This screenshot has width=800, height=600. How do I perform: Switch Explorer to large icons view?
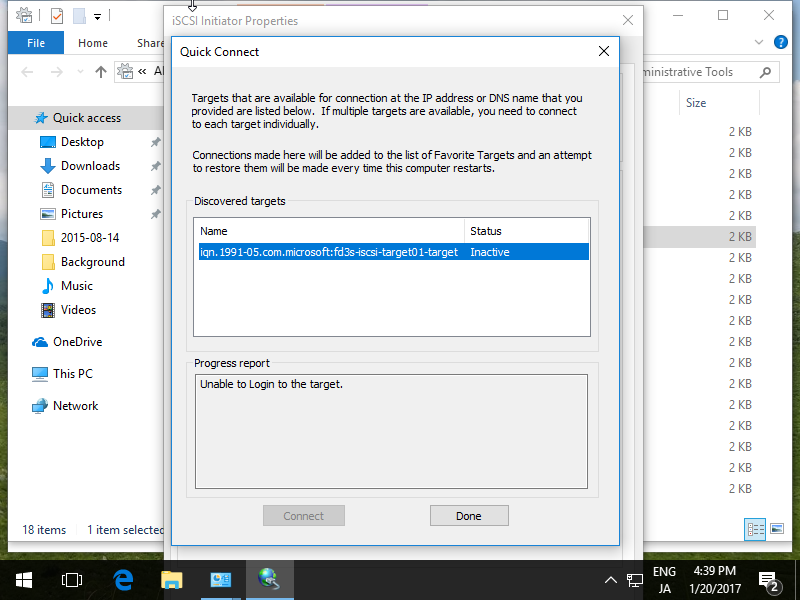777,529
